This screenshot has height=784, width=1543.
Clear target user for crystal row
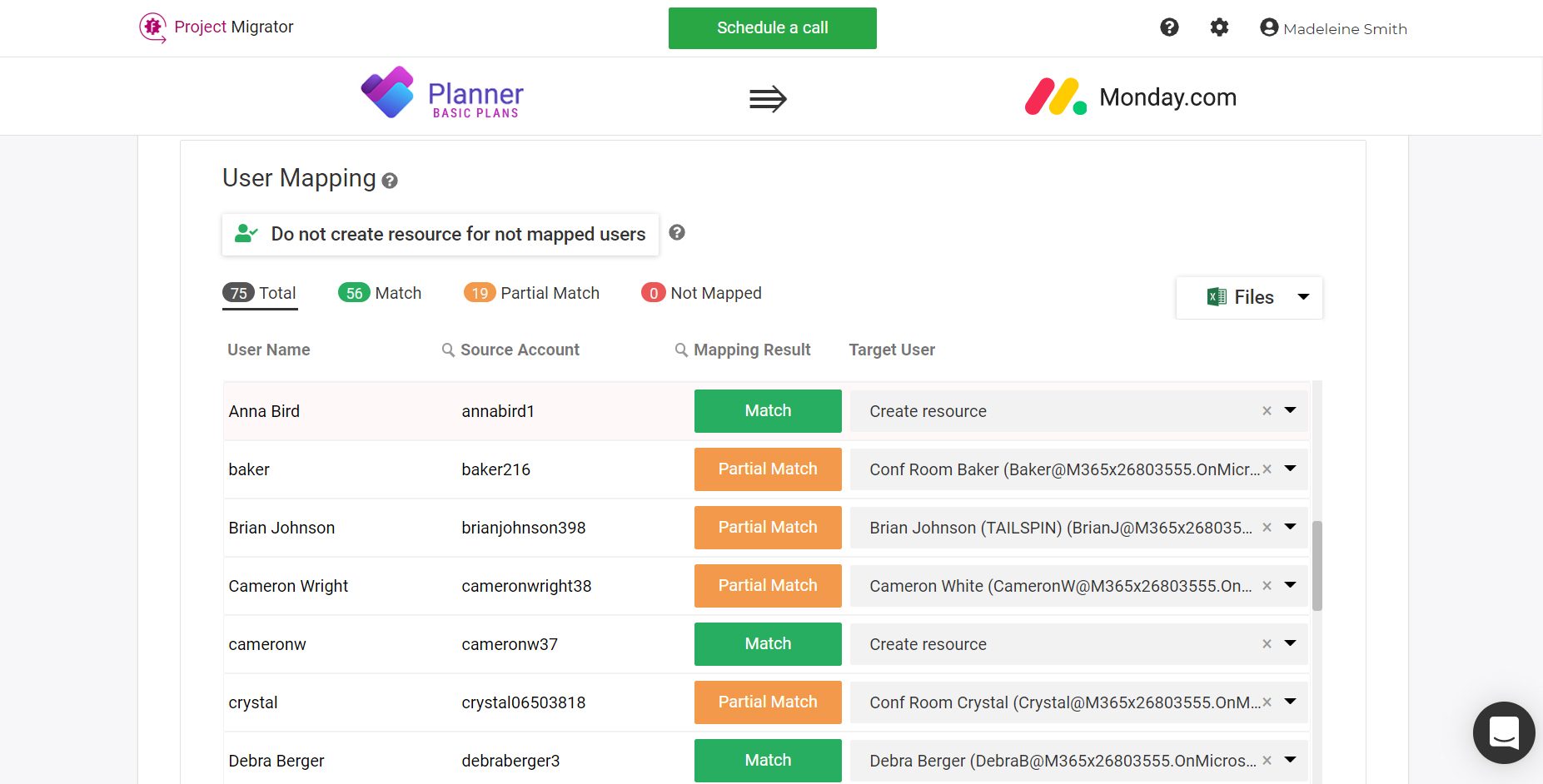(x=1267, y=702)
